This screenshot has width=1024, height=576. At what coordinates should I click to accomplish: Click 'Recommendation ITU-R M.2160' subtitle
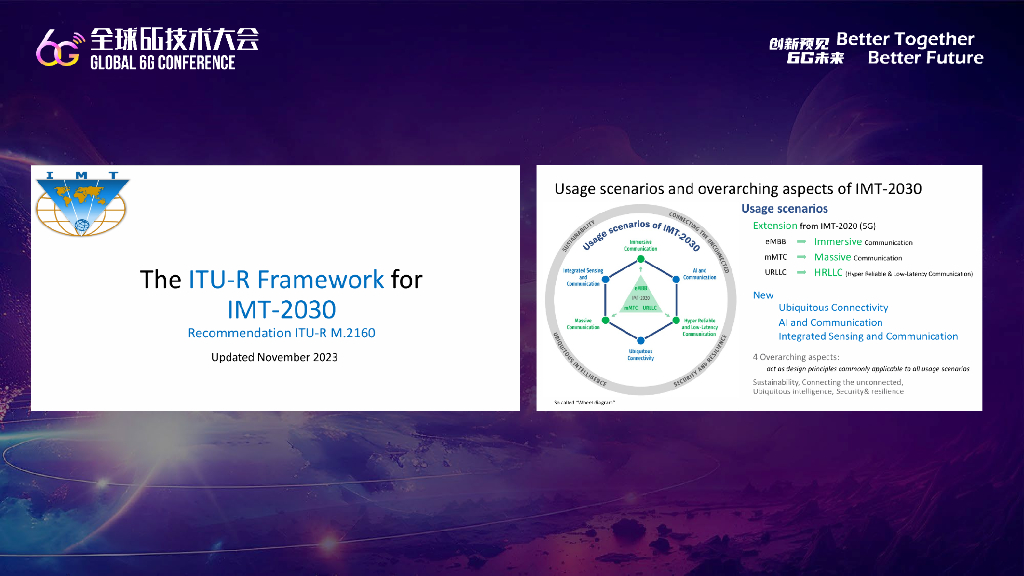coord(281,333)
